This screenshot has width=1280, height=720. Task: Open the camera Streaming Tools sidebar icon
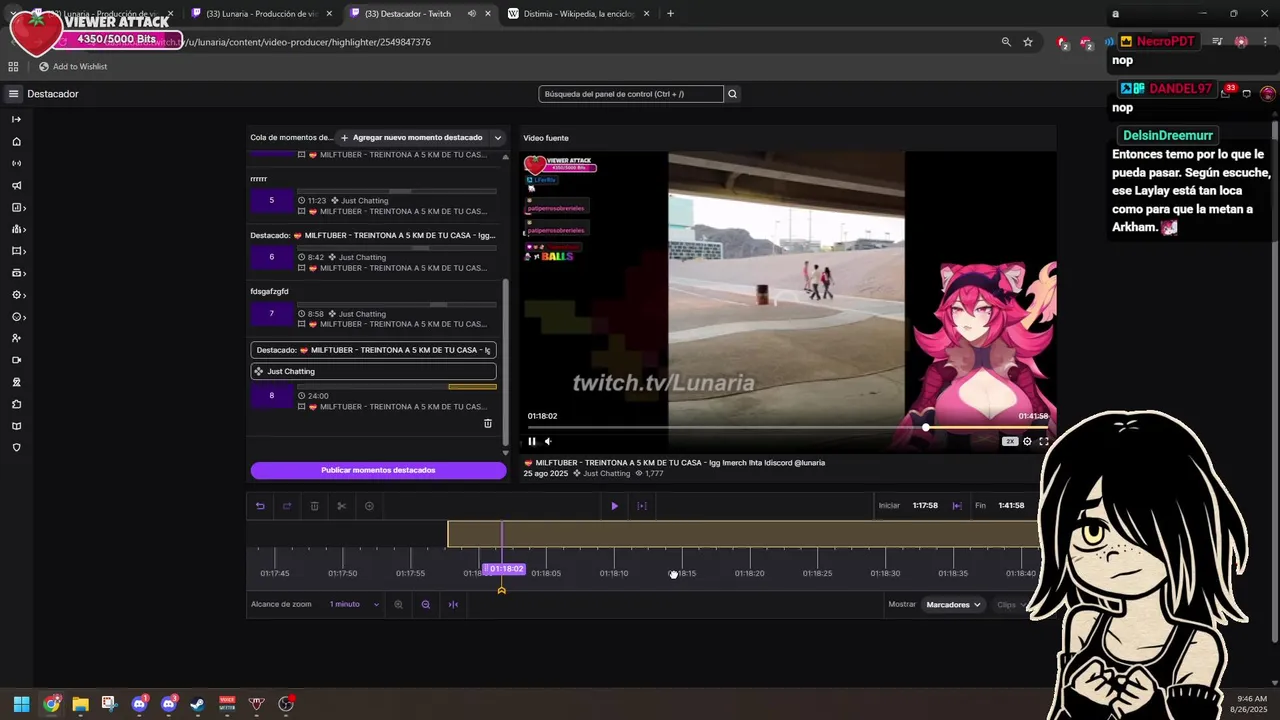pyautogui.click(x=16, y=360)
